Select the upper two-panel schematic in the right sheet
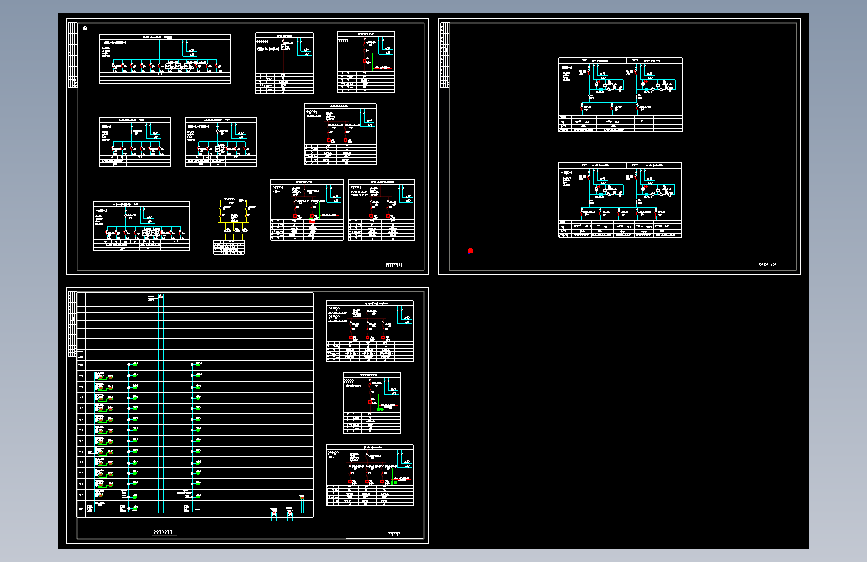 (x=620, y=95)
